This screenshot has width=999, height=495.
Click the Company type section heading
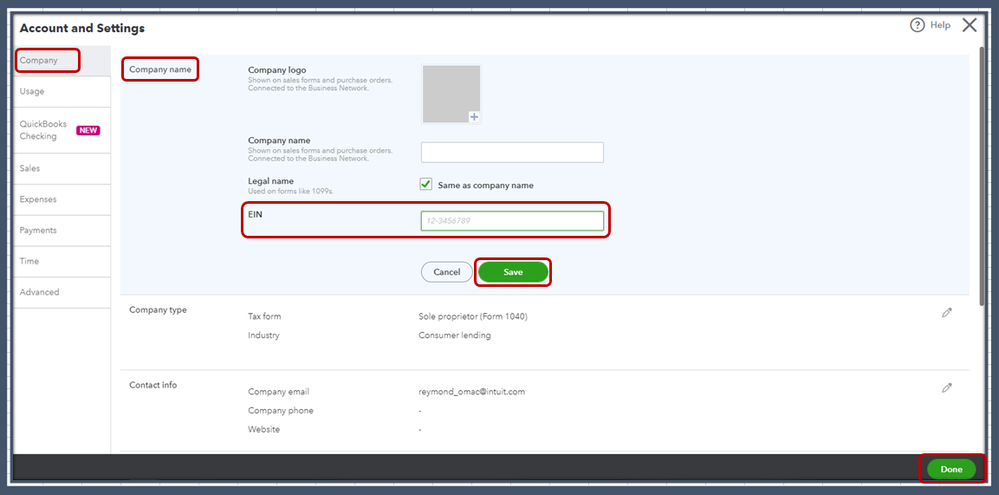[x=158, y=310]
